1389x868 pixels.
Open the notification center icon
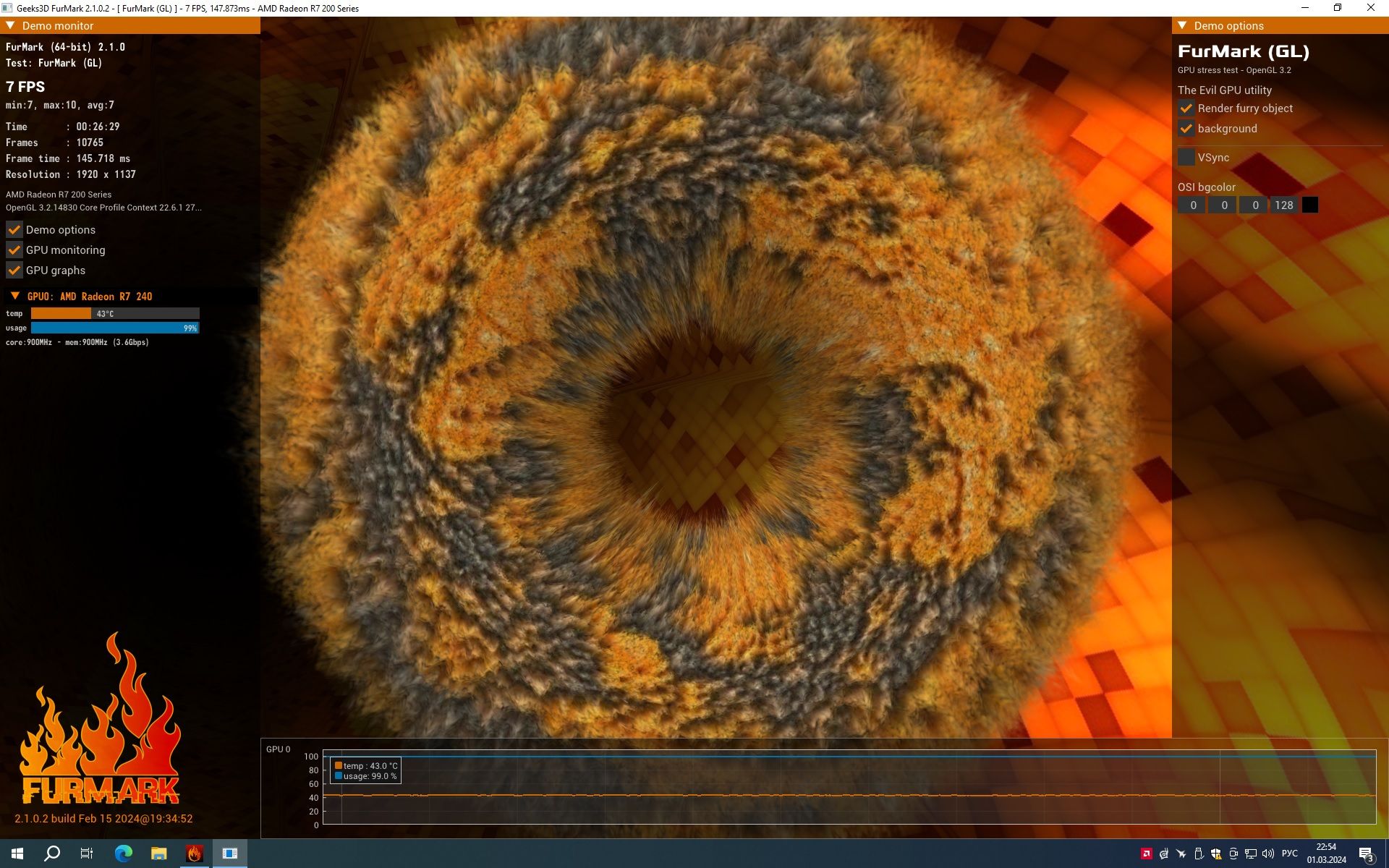pos(1366,854)
